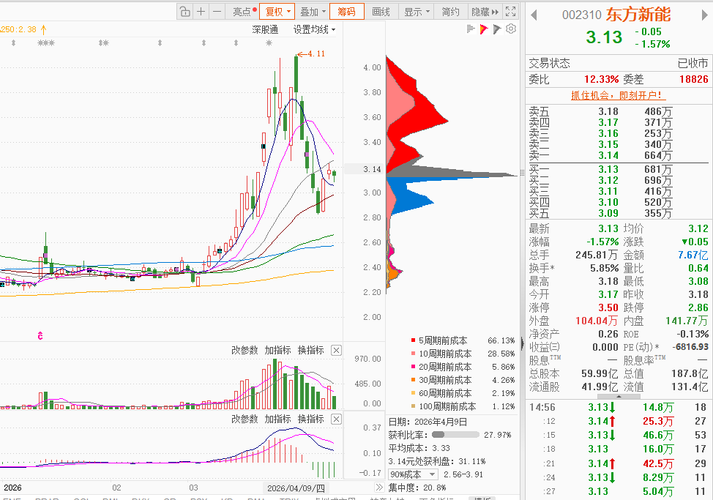Click 换指标 on the MACD panel

pyautogui.click(x=311, y=419)
